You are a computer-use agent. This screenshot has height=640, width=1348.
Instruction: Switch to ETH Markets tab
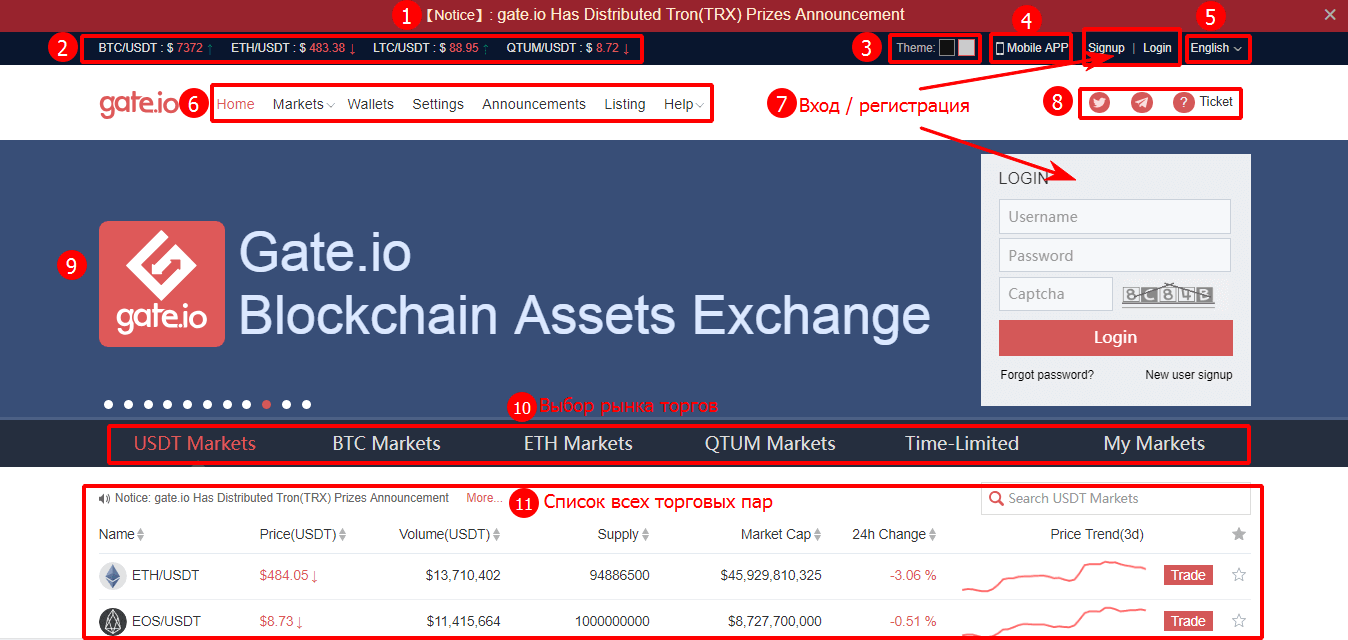point(578,443)
